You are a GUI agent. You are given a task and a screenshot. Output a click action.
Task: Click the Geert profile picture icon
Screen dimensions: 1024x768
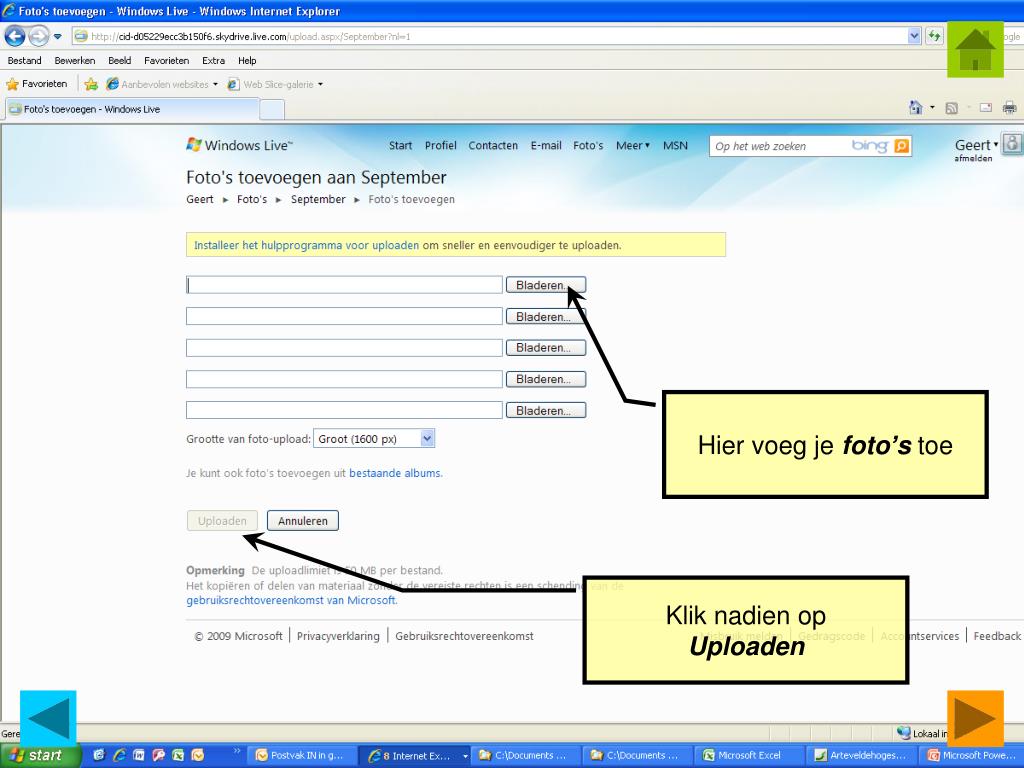point(1013,144)
